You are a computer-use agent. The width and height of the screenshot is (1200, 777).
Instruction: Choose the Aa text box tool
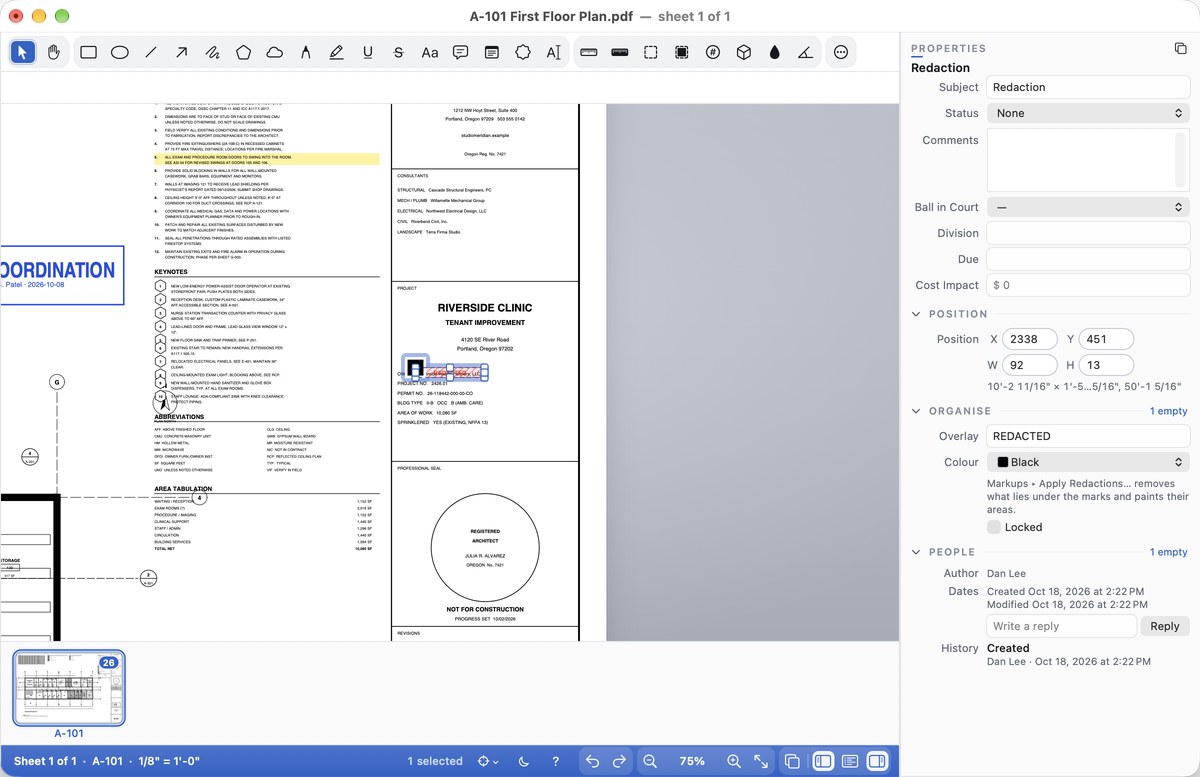(x=430, y=52)
